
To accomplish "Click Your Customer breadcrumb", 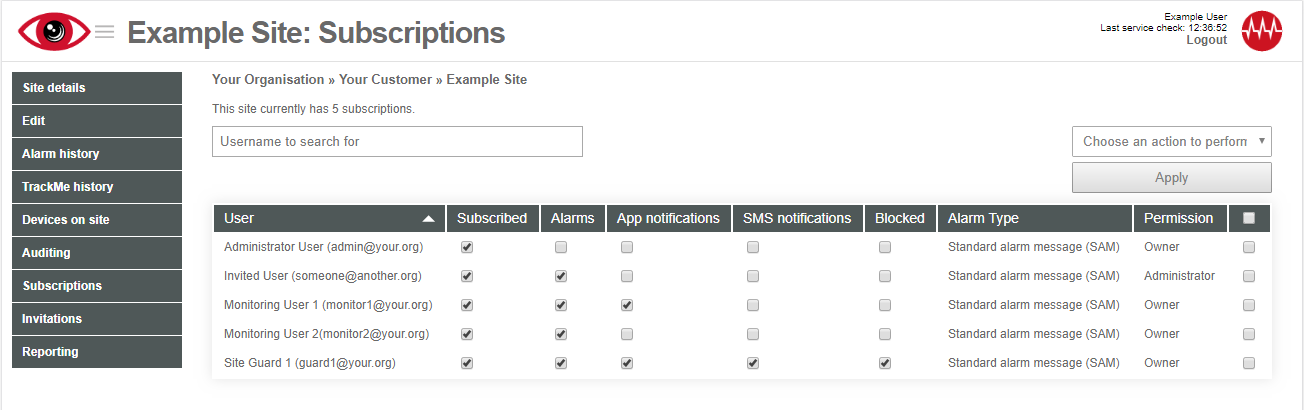I will pyautogui.click(x=385, y=79).
